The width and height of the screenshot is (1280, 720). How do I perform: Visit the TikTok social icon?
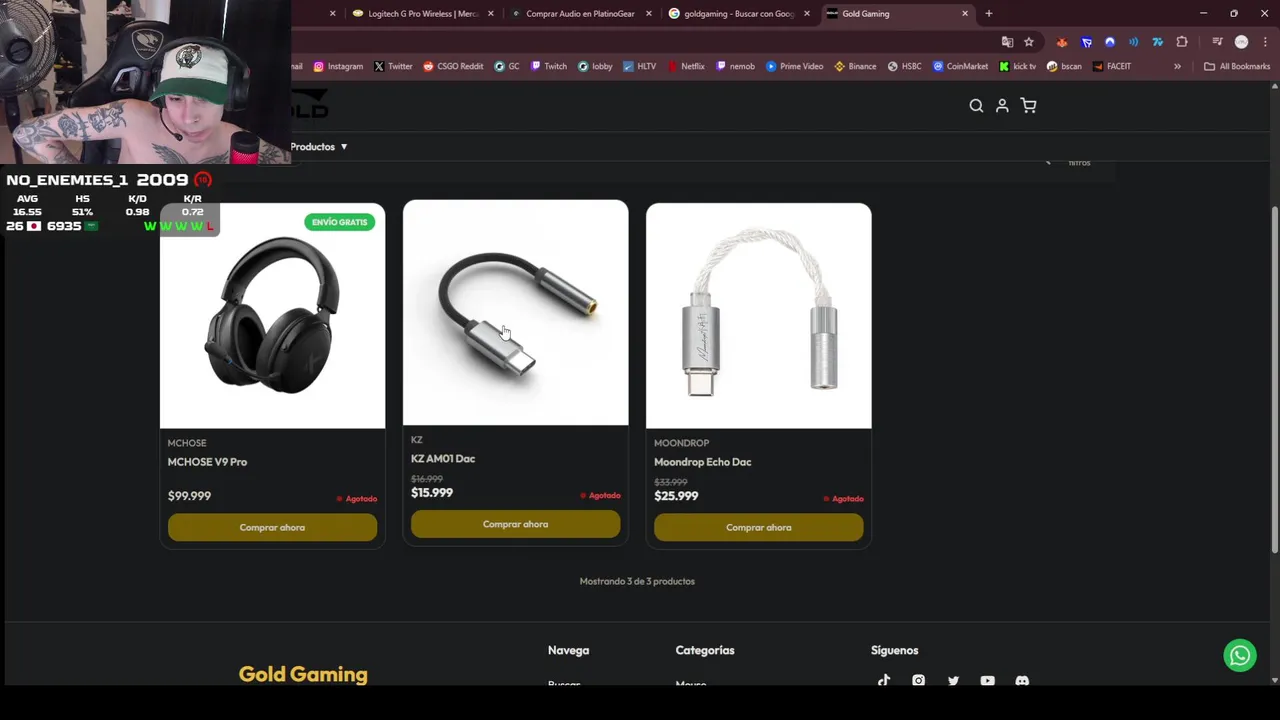point(884,681)
